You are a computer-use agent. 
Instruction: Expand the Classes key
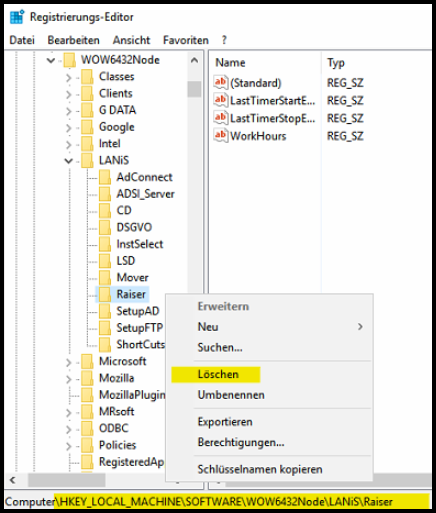click(x=69, y=77)
